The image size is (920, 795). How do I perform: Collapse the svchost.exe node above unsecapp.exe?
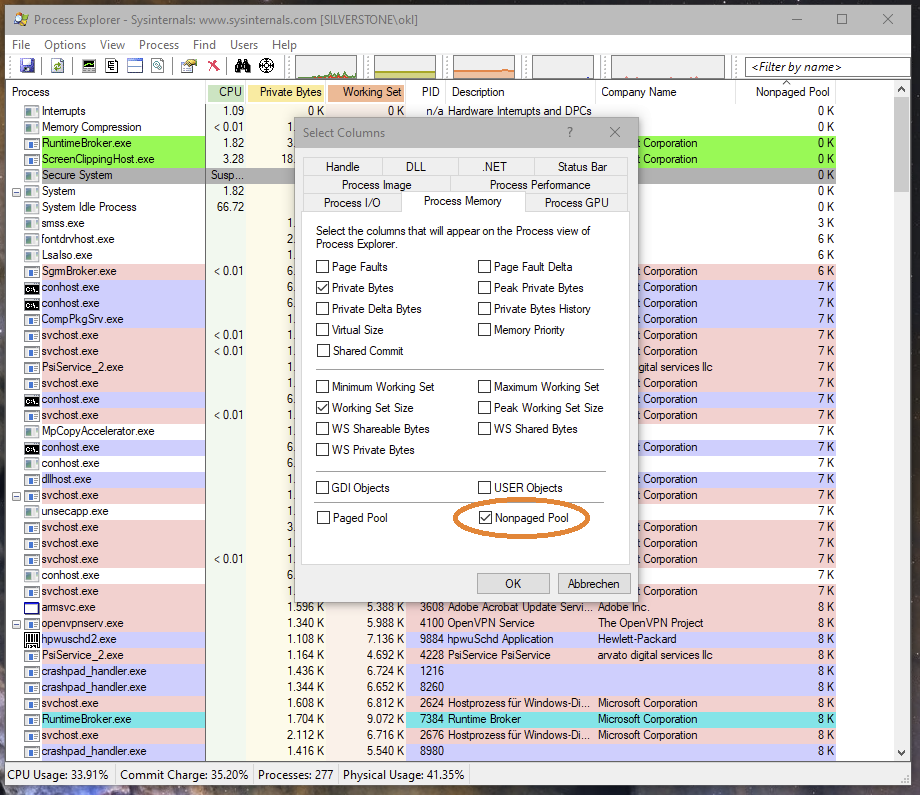point(16,496)
